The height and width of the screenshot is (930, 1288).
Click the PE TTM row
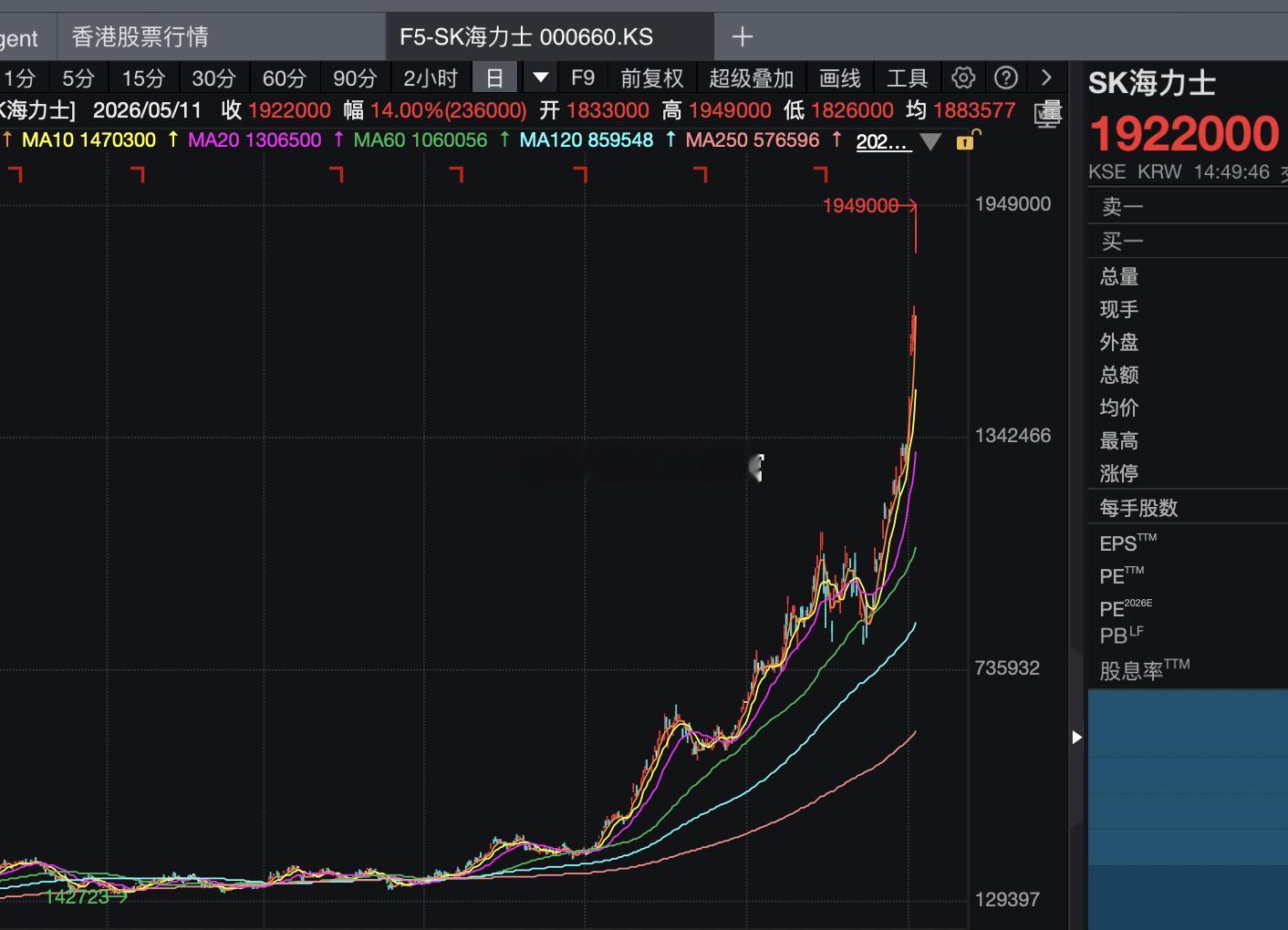coord(1188,575)
